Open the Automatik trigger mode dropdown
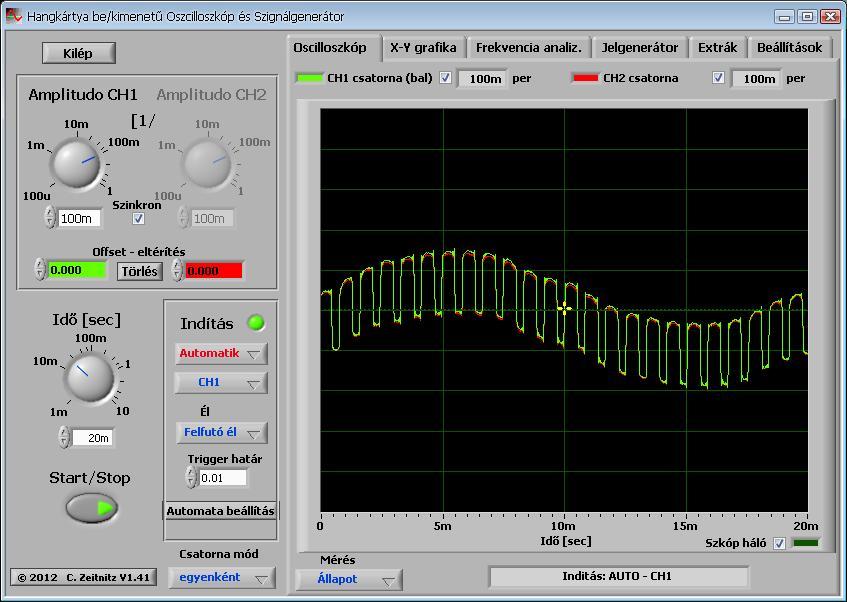 [221, 353]
